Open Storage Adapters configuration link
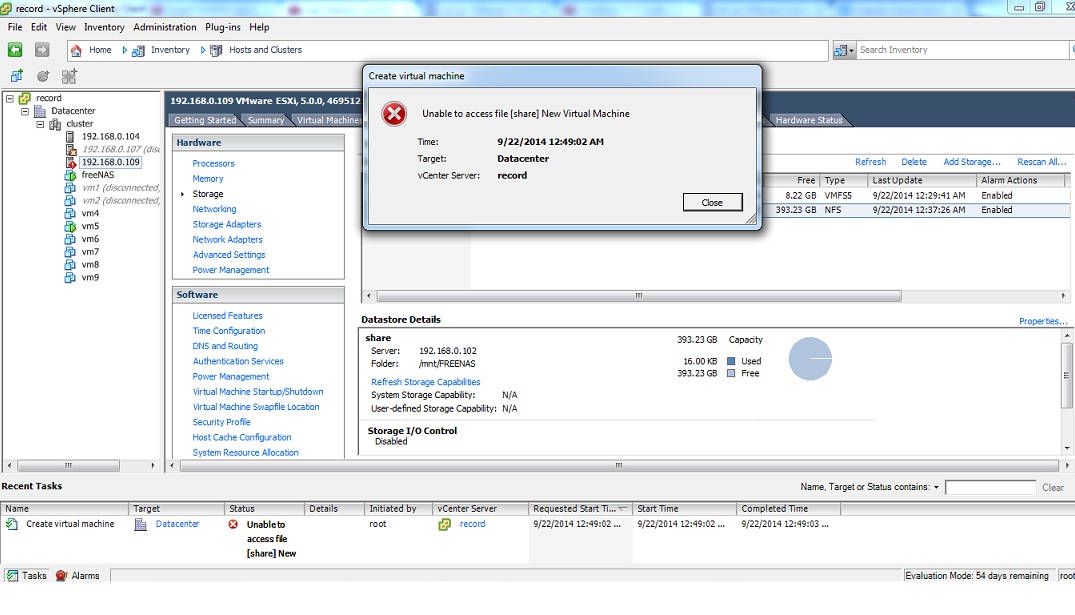Image resolution: width=1075 pixels, height=615 pixels. (227, 224)
